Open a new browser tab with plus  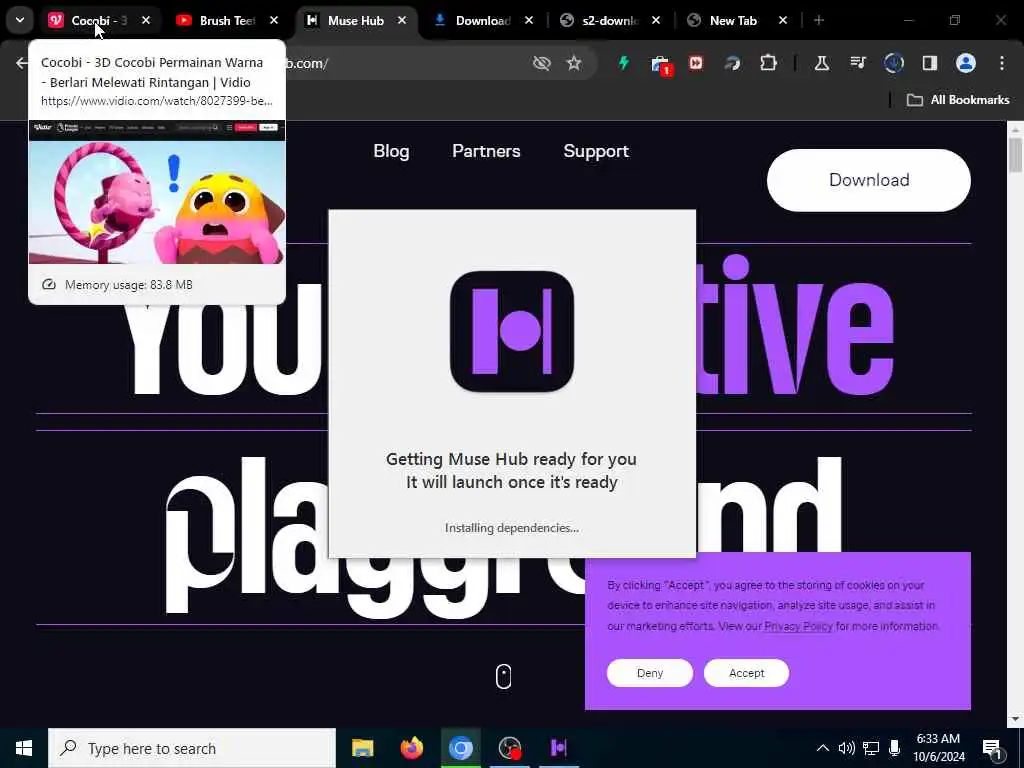click(819, 20)
